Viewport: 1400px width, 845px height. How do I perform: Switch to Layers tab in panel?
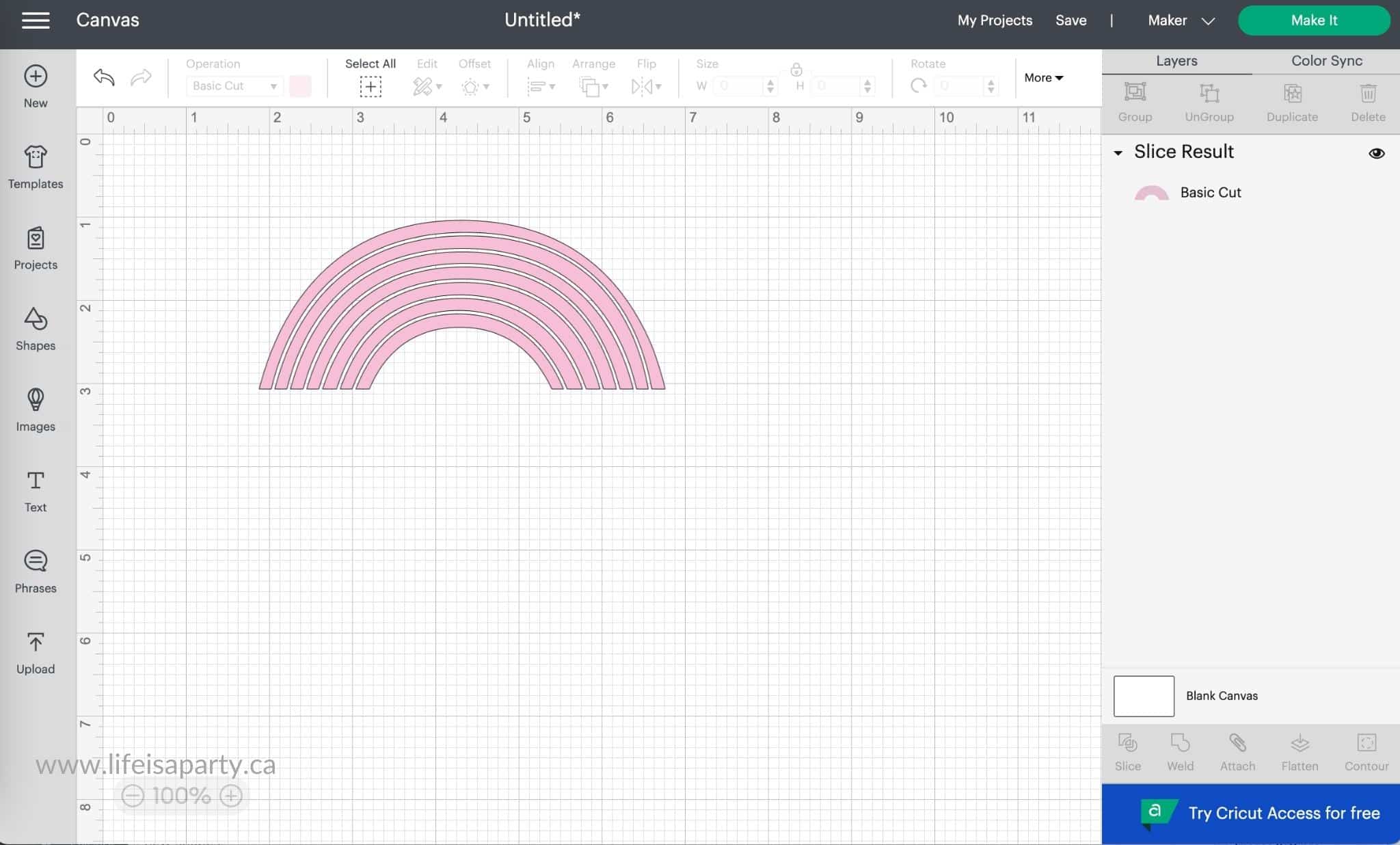(x=1176, y=60)
